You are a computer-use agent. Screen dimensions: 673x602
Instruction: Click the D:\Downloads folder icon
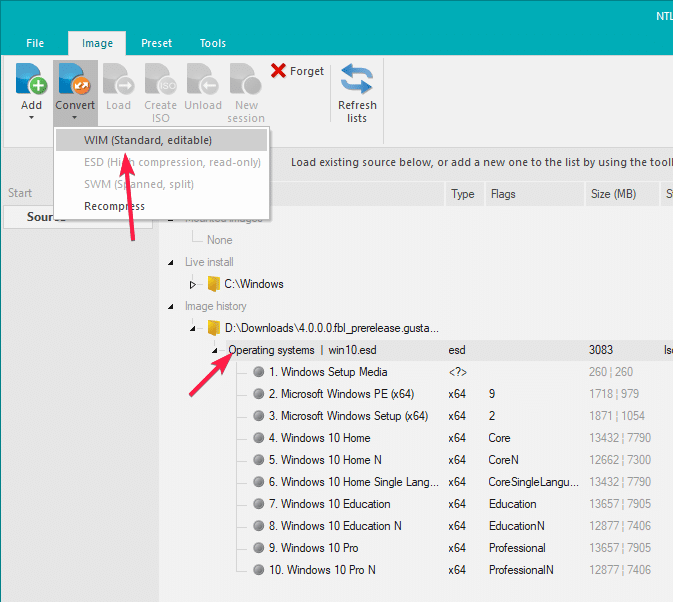(x=213, y=328)
